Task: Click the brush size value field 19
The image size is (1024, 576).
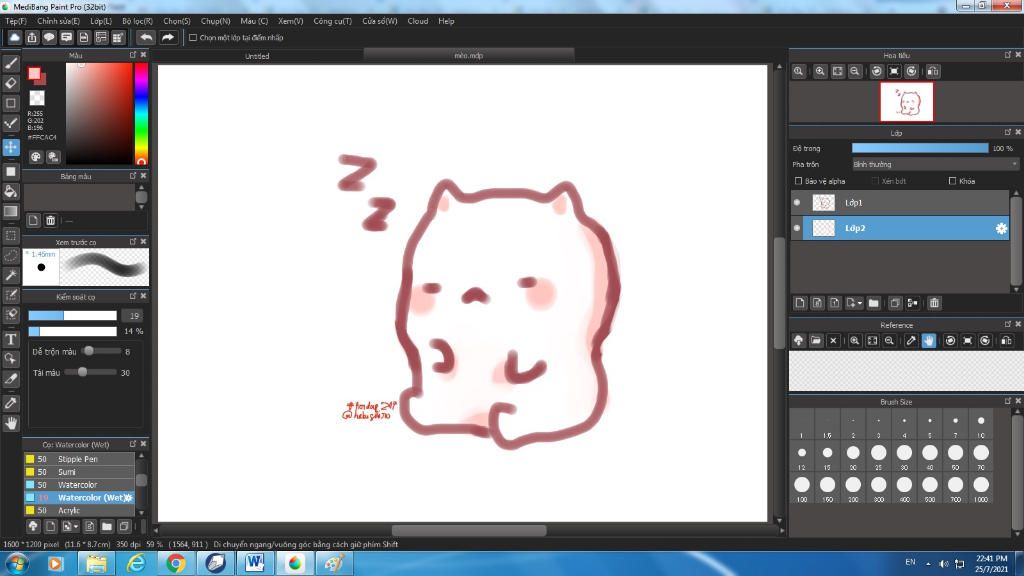Action: pos(134,316)
